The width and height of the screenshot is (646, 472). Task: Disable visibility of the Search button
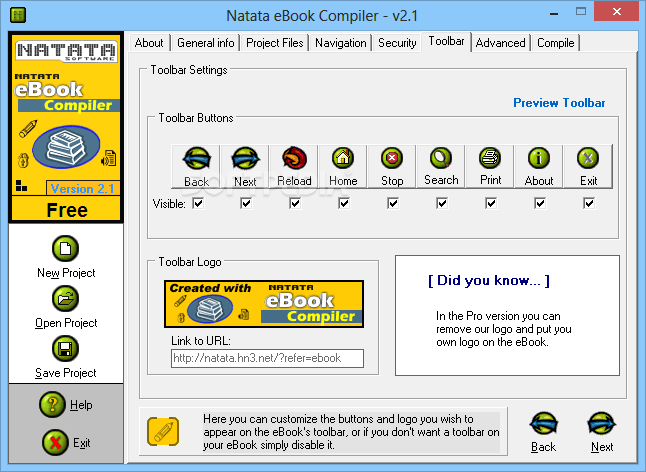pos(442,203)
